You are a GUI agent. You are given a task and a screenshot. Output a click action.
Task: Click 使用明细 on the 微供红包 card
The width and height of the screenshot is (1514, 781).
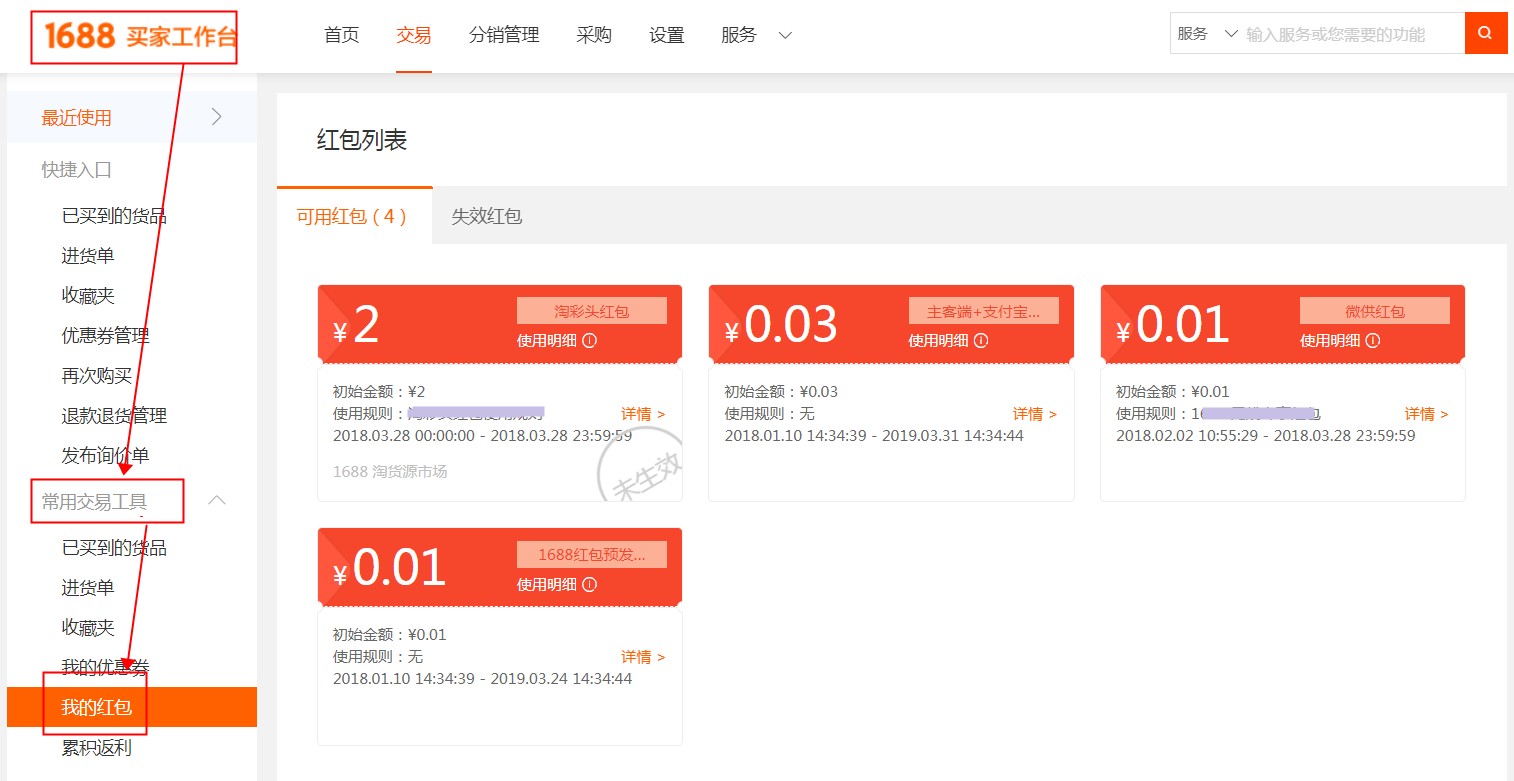click(x=1331, y=340)
